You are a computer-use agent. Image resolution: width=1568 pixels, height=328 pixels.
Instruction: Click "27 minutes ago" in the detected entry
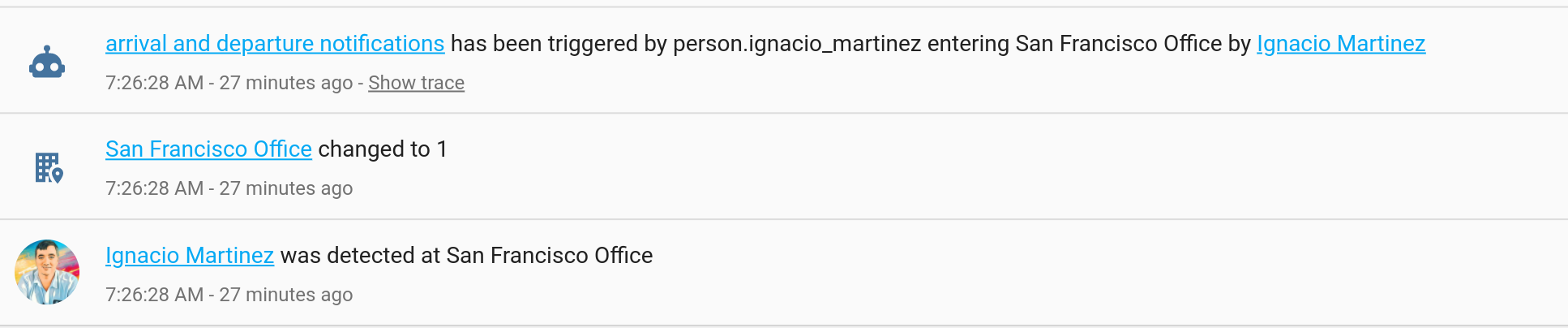tap(285, 295)
